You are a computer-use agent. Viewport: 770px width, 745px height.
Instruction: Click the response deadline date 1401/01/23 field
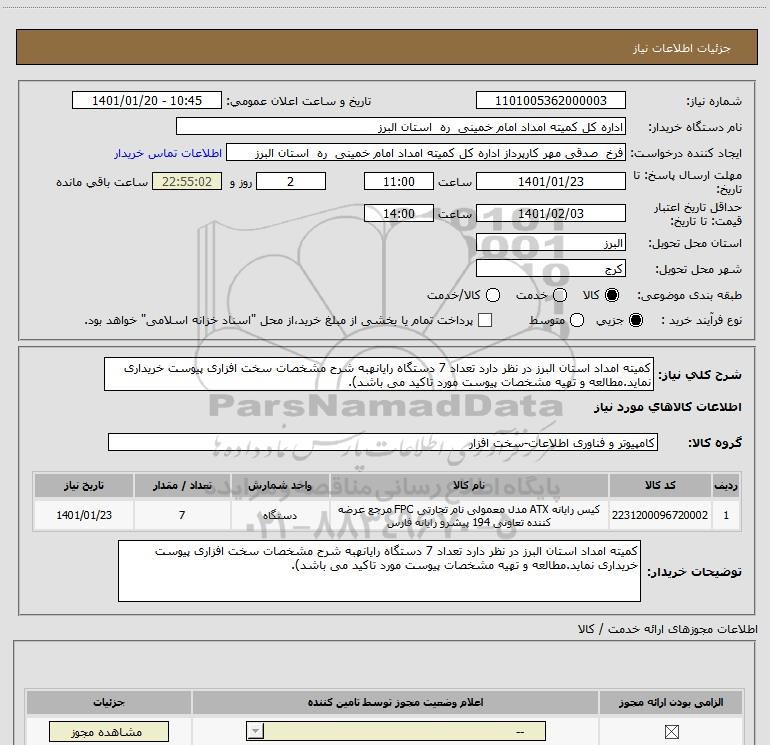coord(550,181)
